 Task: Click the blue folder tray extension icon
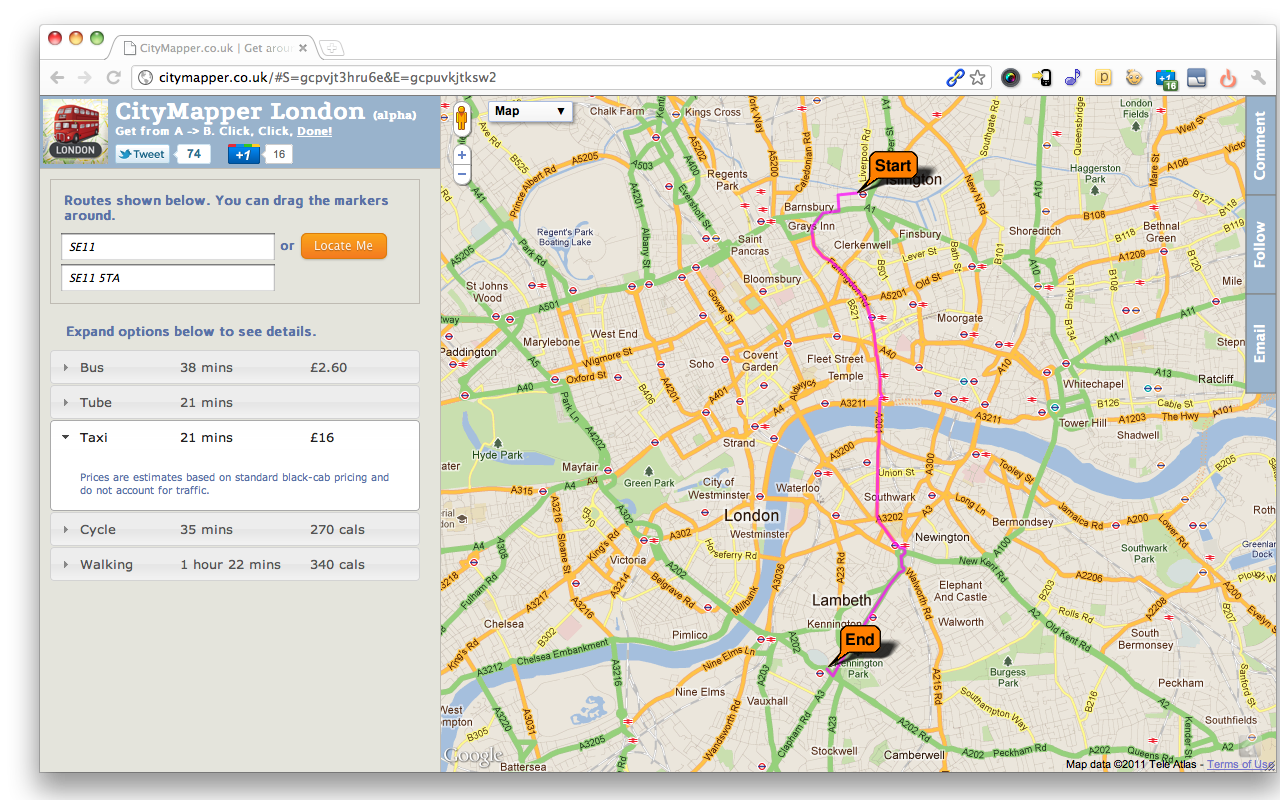(1197, 77)
